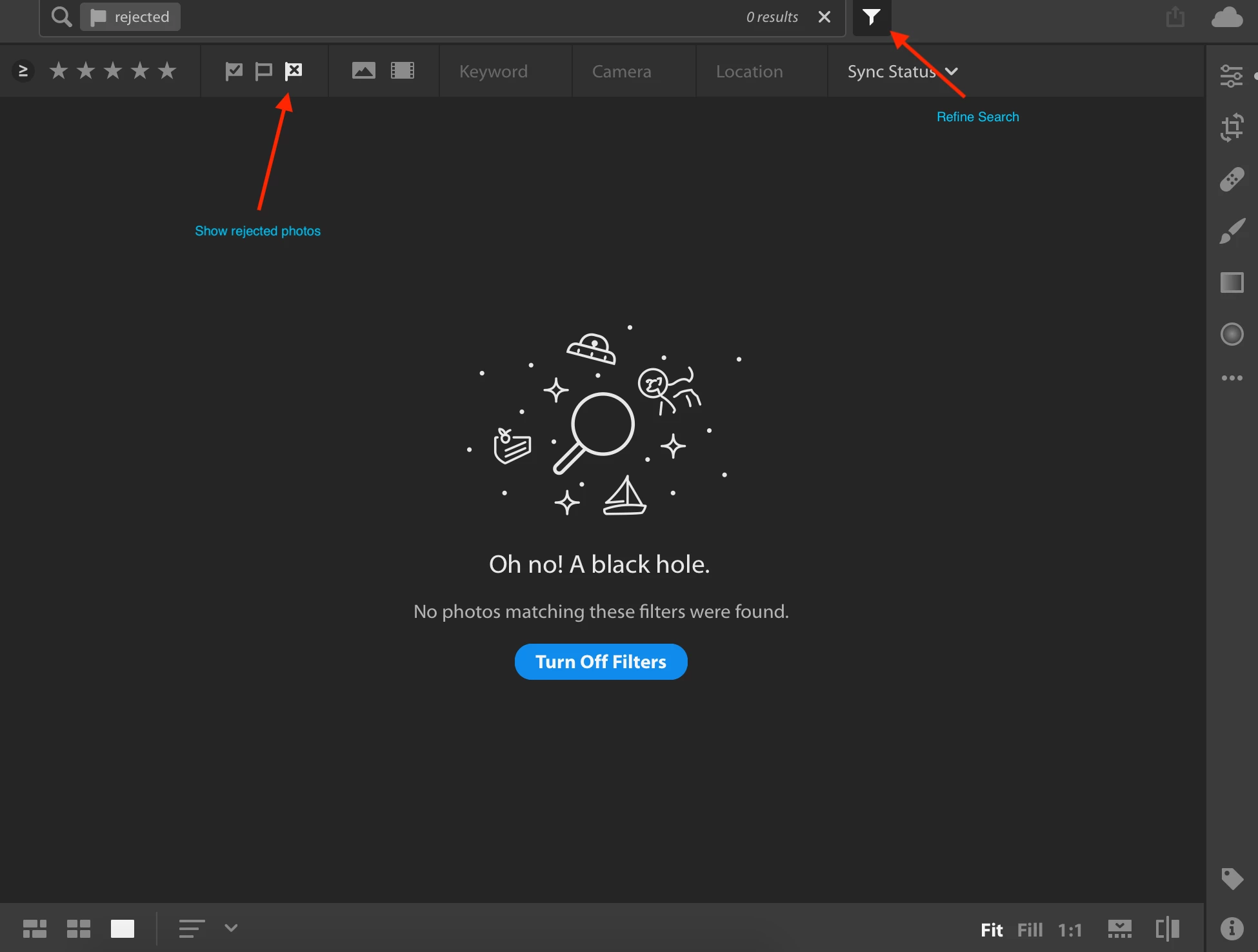Set the filter to five stars

[167, 71]
